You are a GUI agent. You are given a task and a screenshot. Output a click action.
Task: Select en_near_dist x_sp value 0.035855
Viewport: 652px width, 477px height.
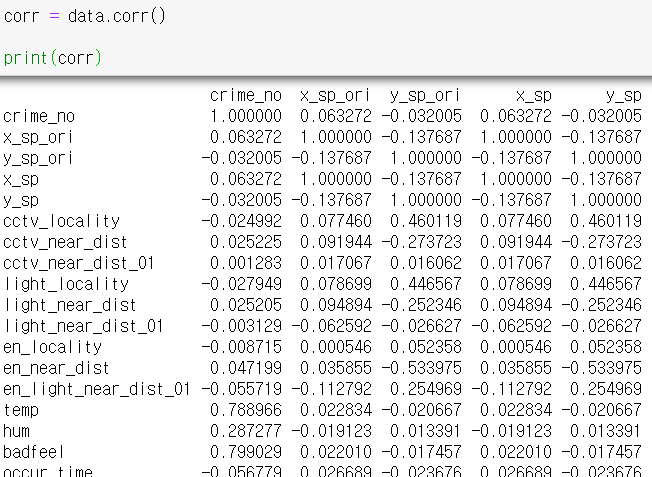point(516,368)
